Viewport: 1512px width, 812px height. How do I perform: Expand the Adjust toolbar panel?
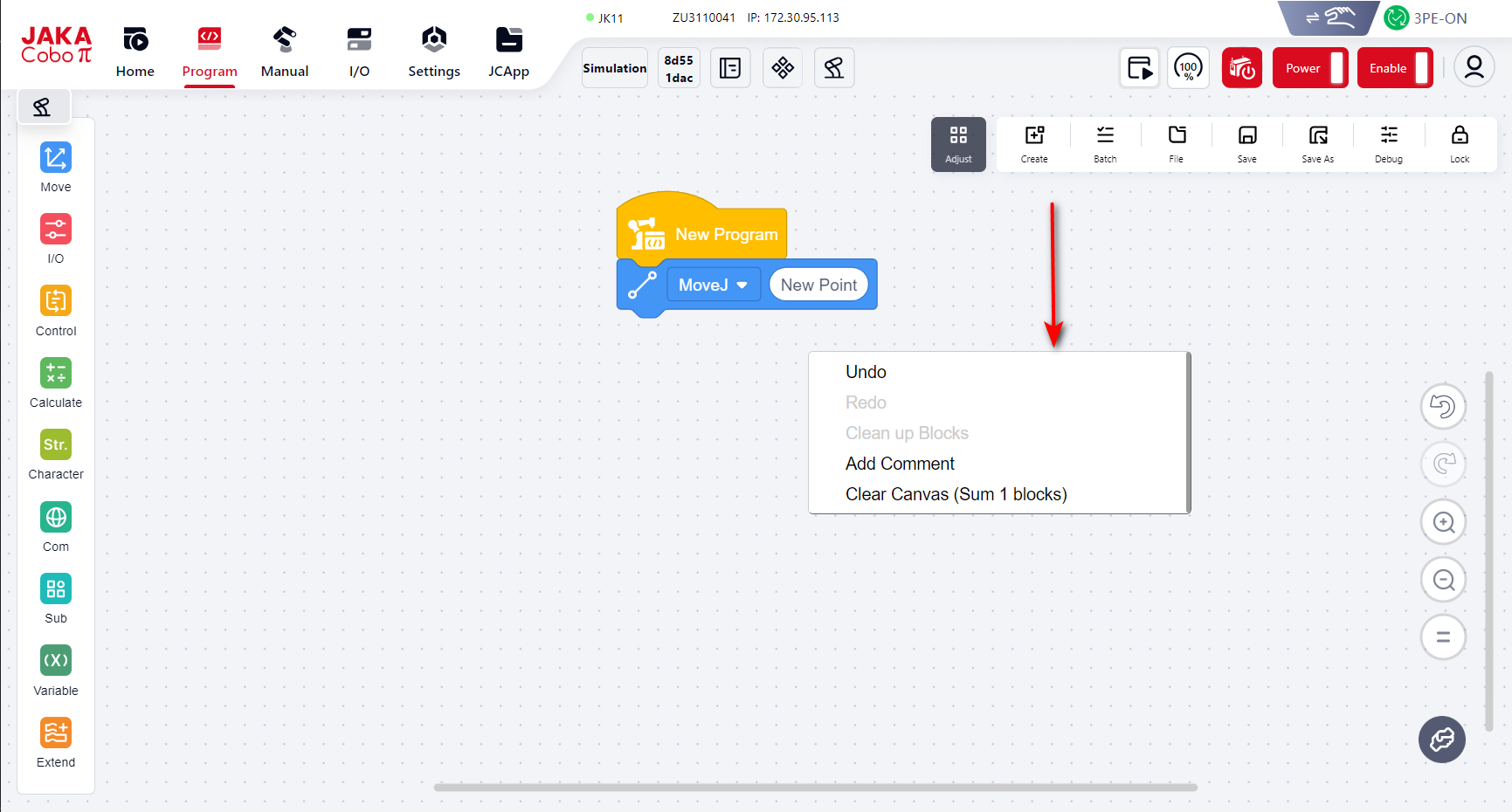958,144
